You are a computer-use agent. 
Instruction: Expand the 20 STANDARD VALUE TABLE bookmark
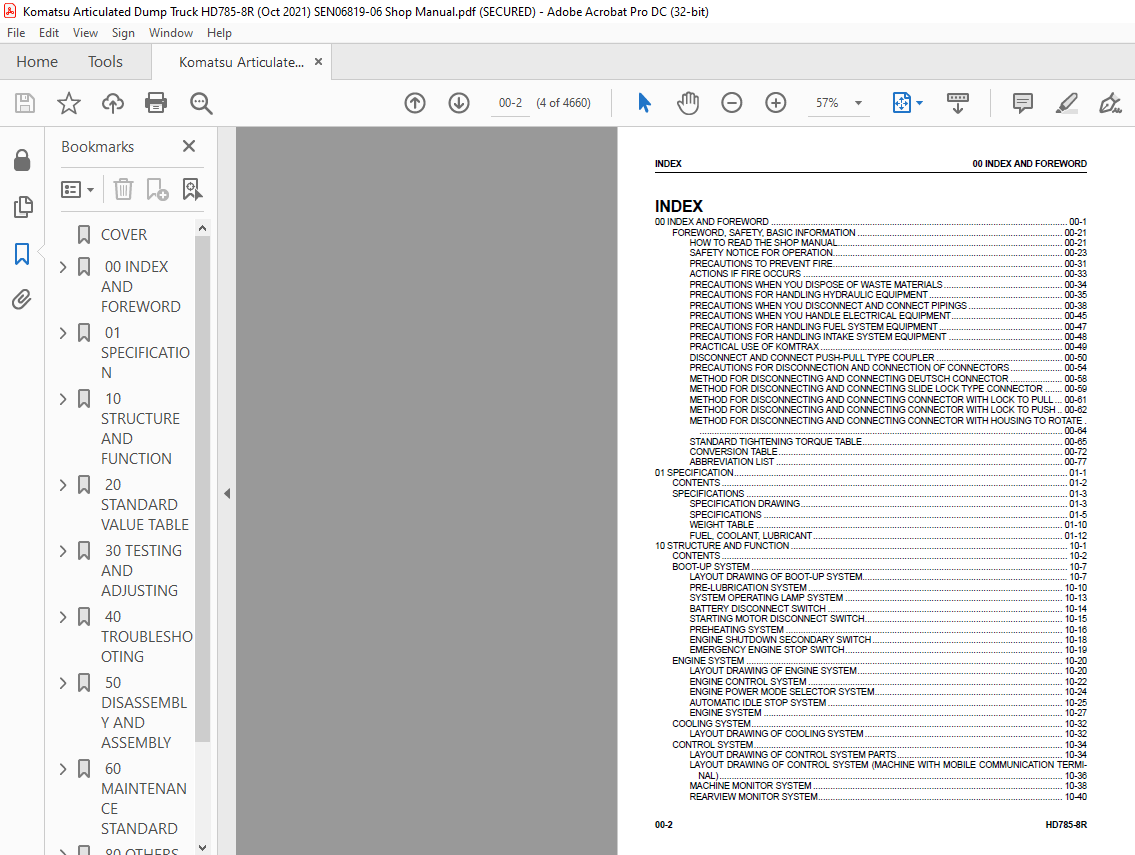pyautogui.click(x=63, y=485)
